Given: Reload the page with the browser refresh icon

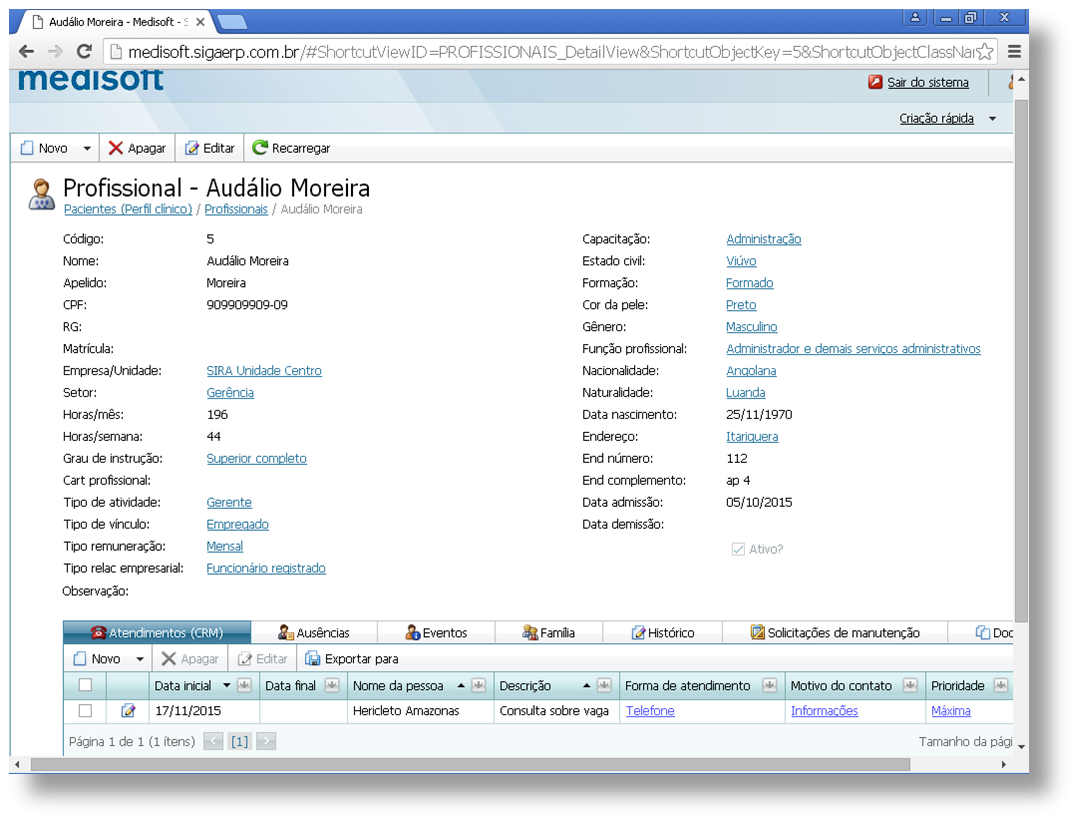Looking at the screenshot, I should tap(84, 52).
